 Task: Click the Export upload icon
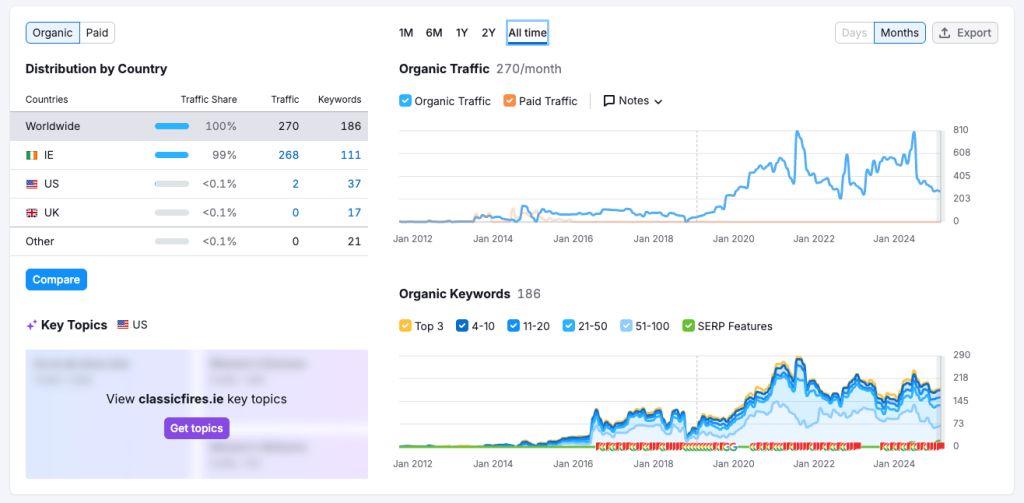click(x=946, y=33)
